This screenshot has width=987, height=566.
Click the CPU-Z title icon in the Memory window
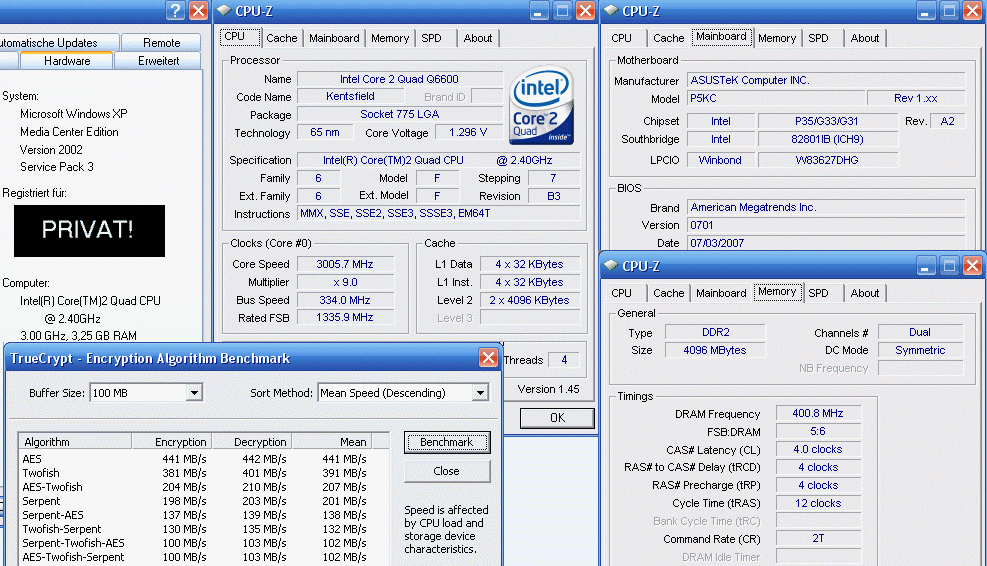point(611,265)
